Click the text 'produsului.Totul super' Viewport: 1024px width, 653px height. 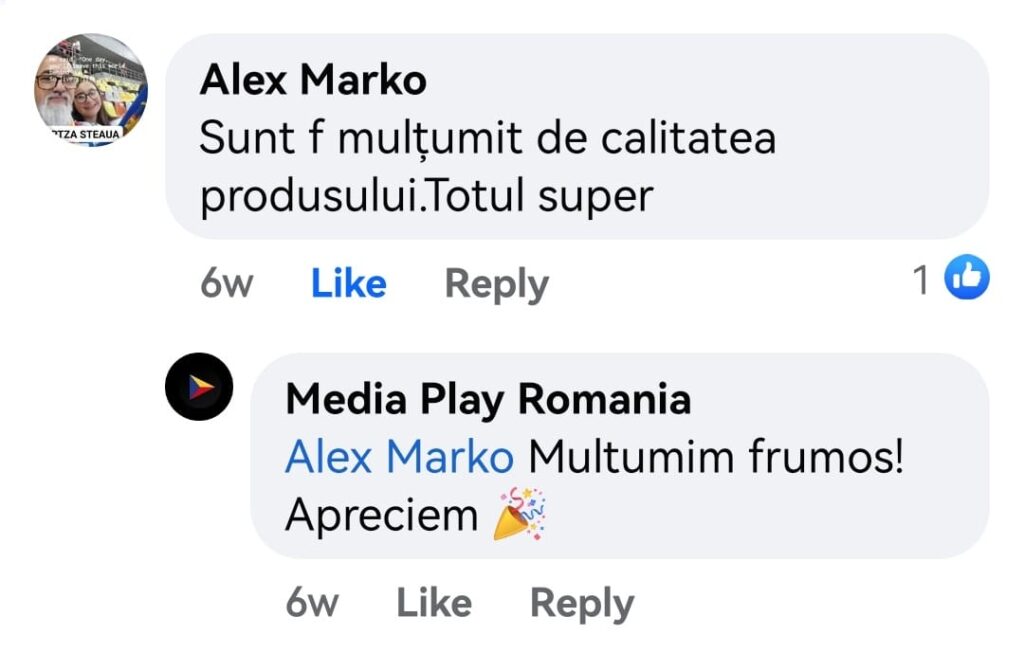pyautogui.click(x=426, y=196)
